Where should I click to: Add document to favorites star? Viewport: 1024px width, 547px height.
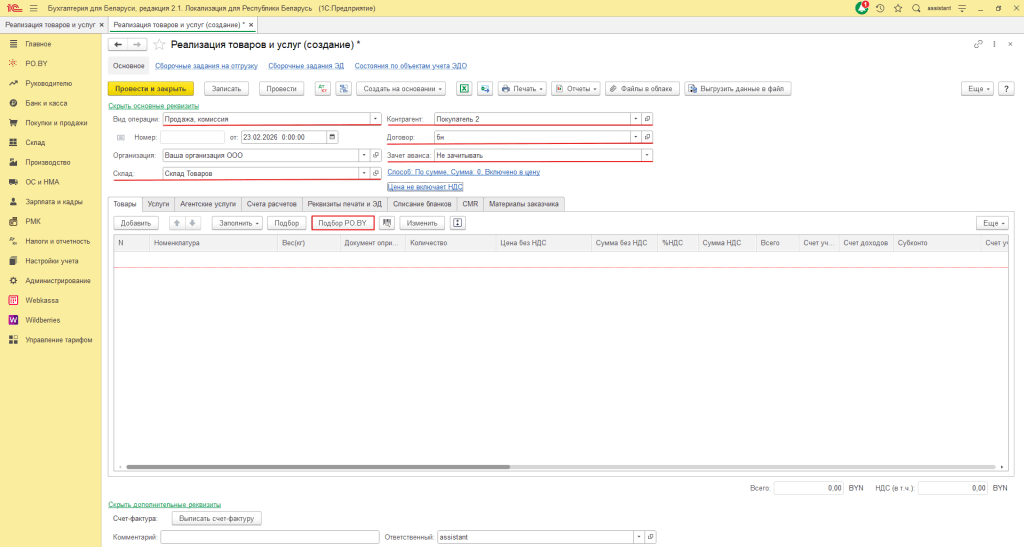[x=159, y=45]
